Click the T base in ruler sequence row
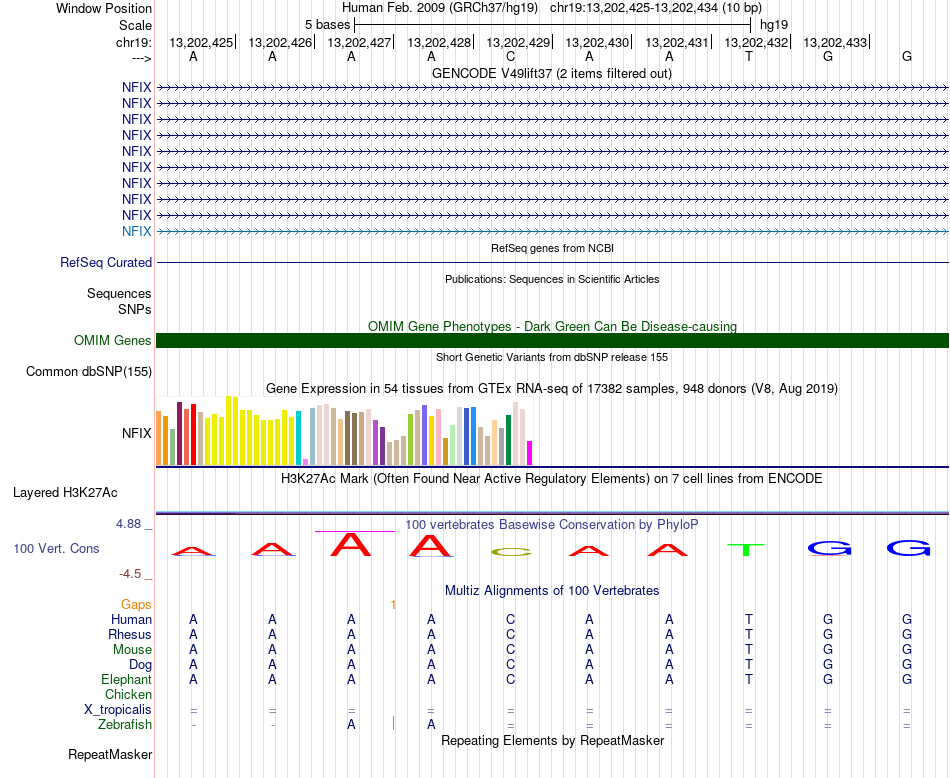The image size is (950, 778). 749,56
